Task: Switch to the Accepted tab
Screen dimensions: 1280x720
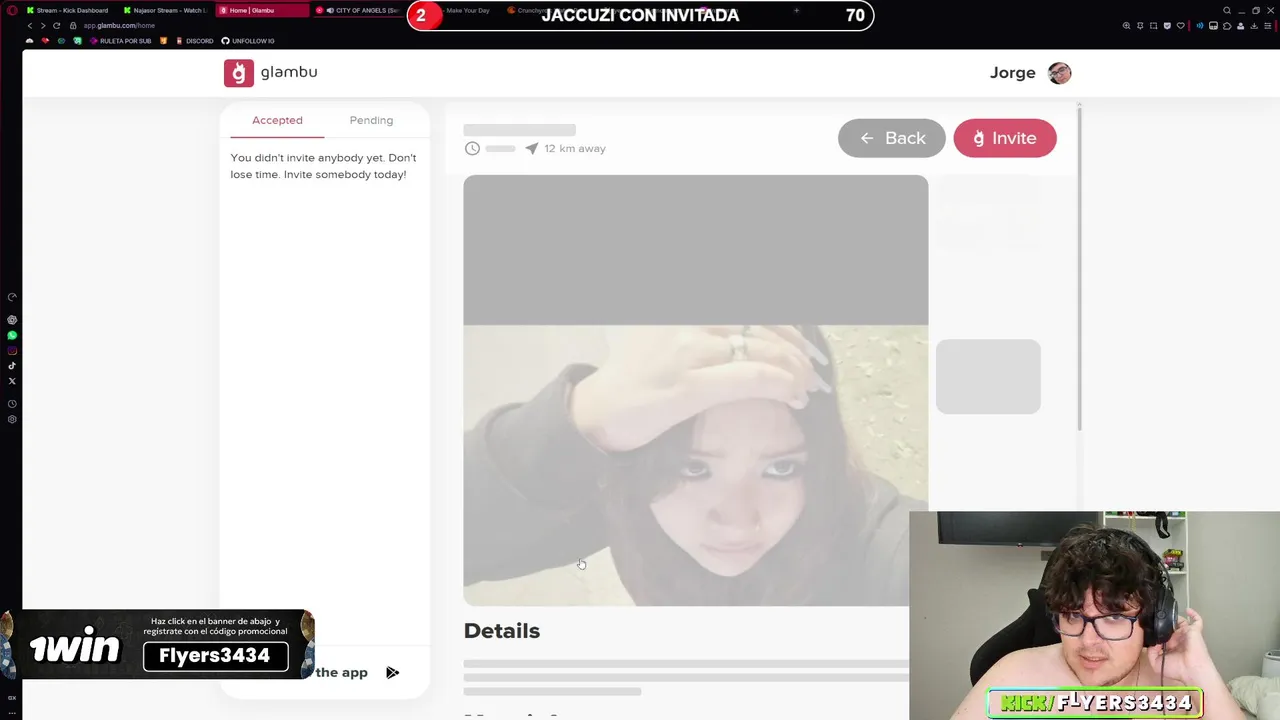Action: pos(277,120)
